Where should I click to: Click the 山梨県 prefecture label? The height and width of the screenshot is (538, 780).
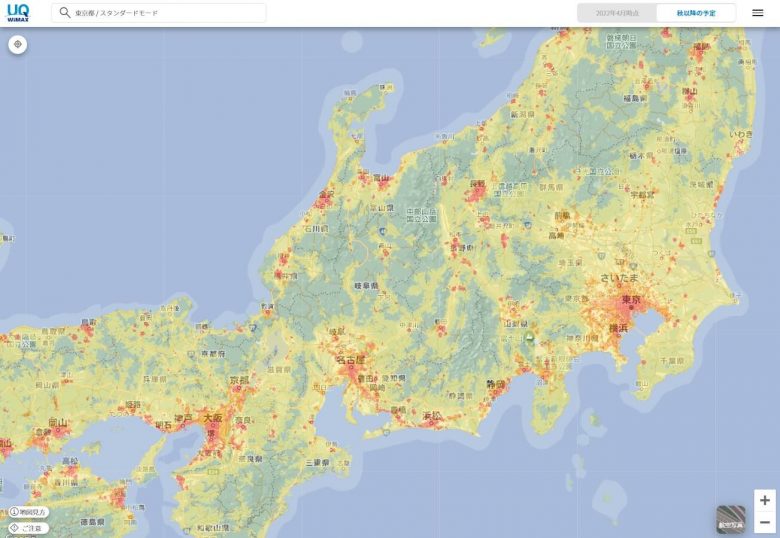(516, 324)
